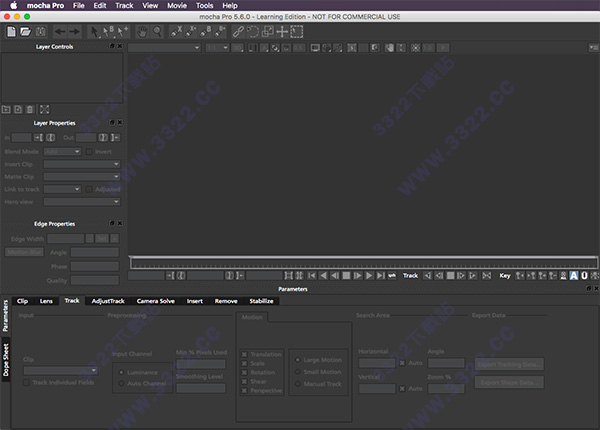Track backwards using the Track controls
600x430 pixels.
(428, 275)
